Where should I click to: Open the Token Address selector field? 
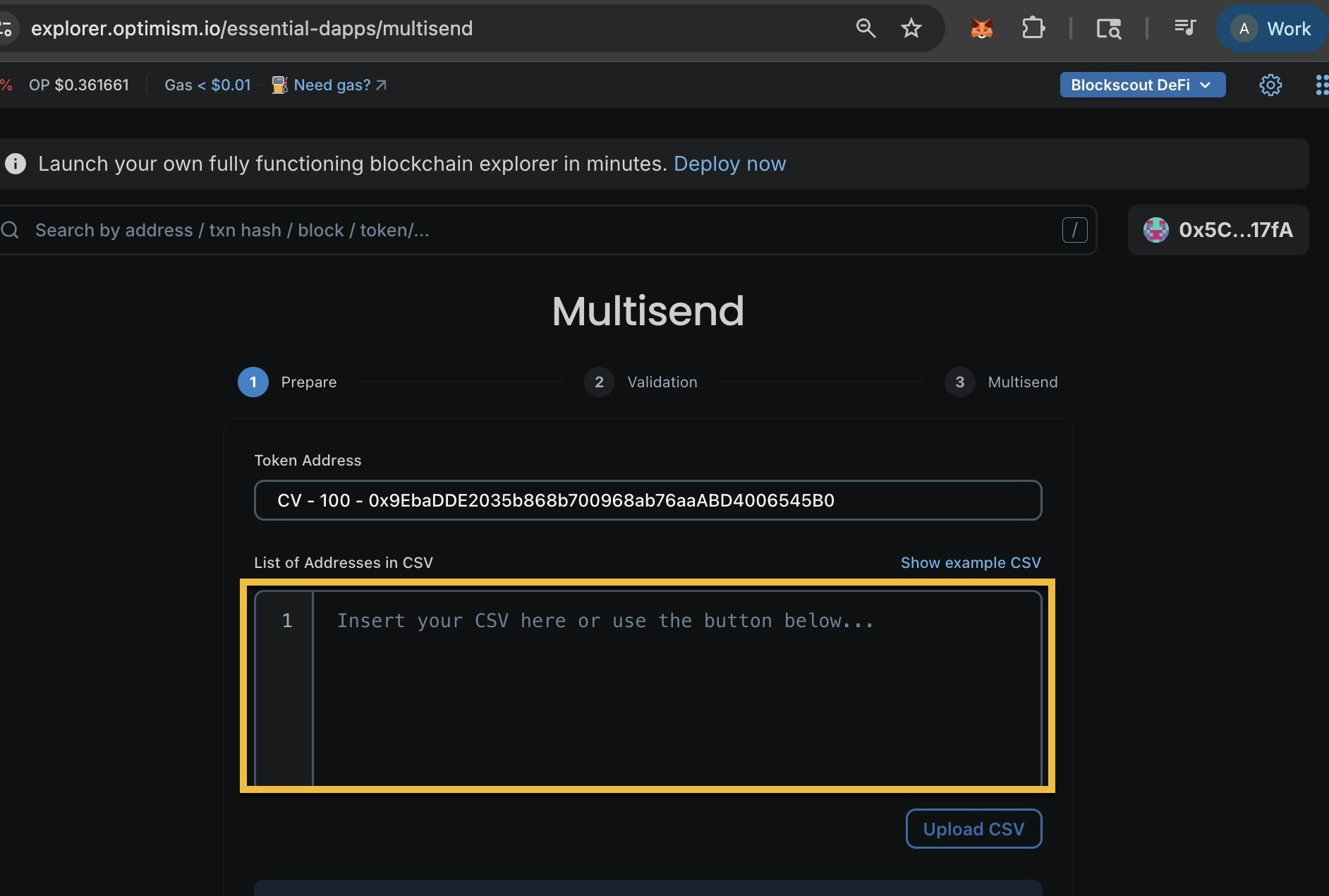click(648, 500)
